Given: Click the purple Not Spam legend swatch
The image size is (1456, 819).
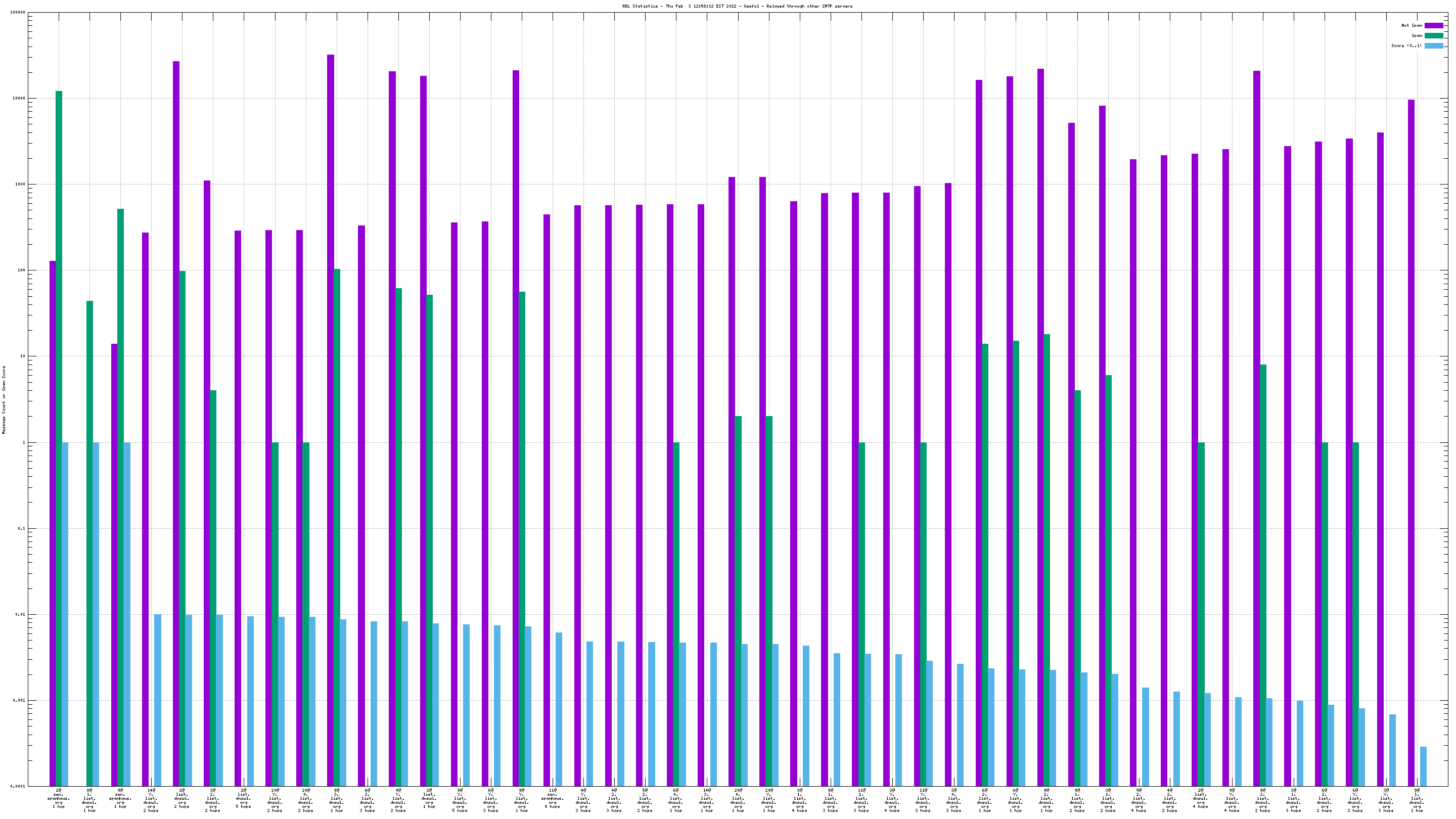Looking at the screenshot, I should [1433, 25].
